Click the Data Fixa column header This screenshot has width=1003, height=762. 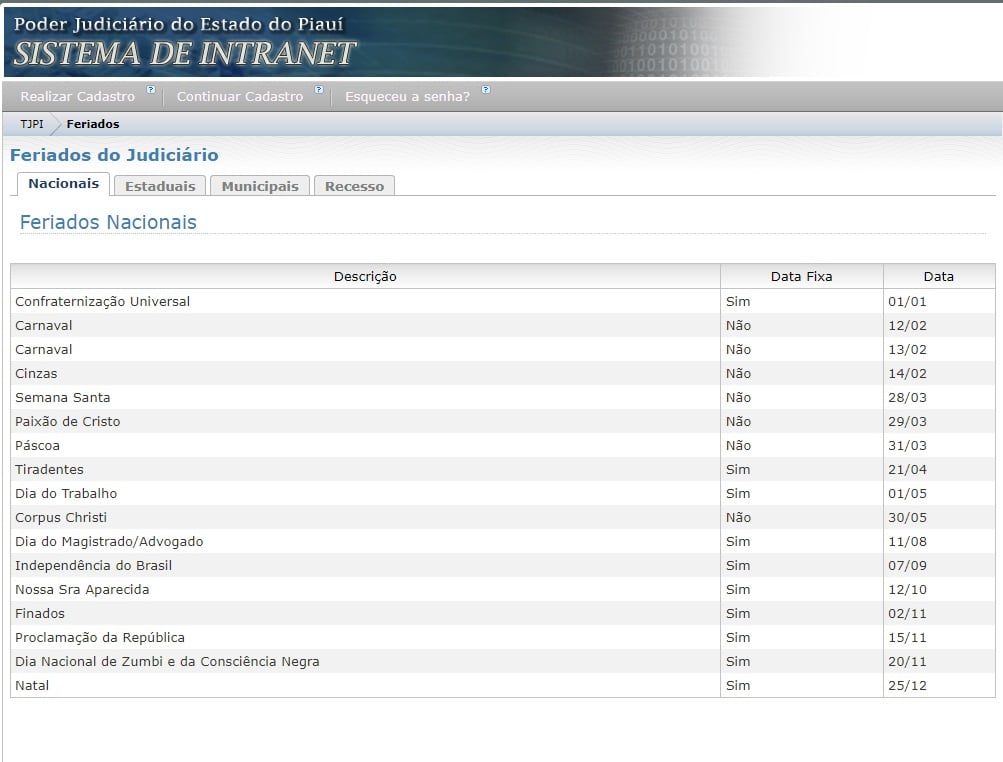pyautogui.click(x=801, y=277)
